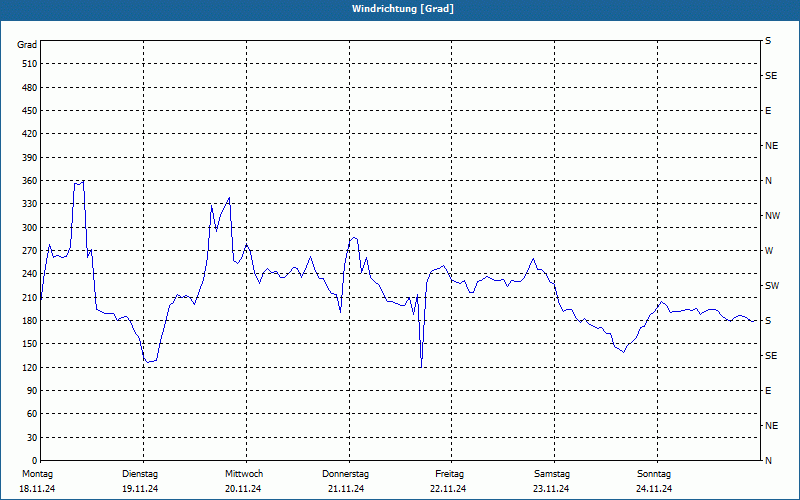Click the NE compass label at 30 degrees
The height and width of the screenshot is (500, 800).
771,426
